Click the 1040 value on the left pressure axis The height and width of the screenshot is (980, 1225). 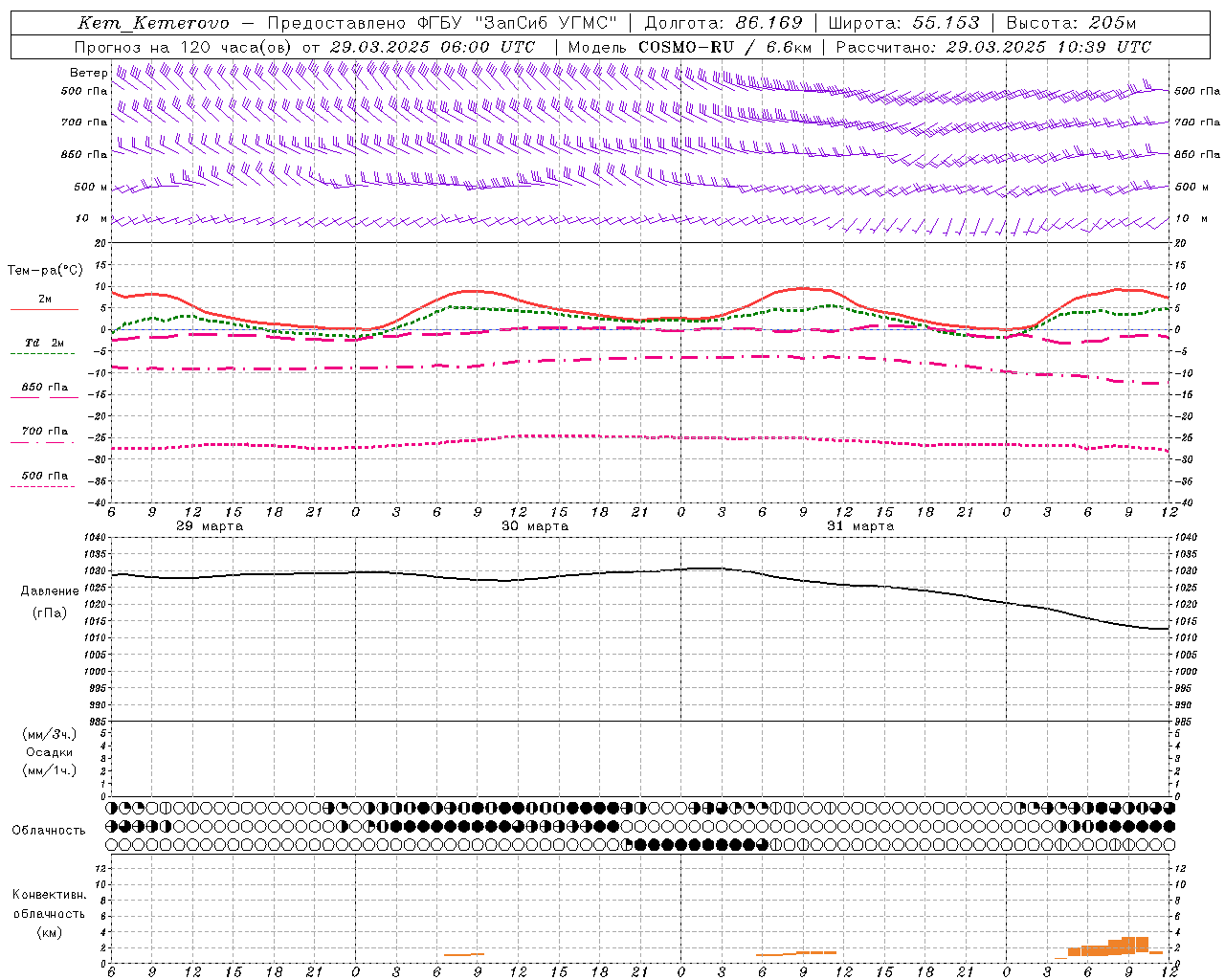click(97, 538)
